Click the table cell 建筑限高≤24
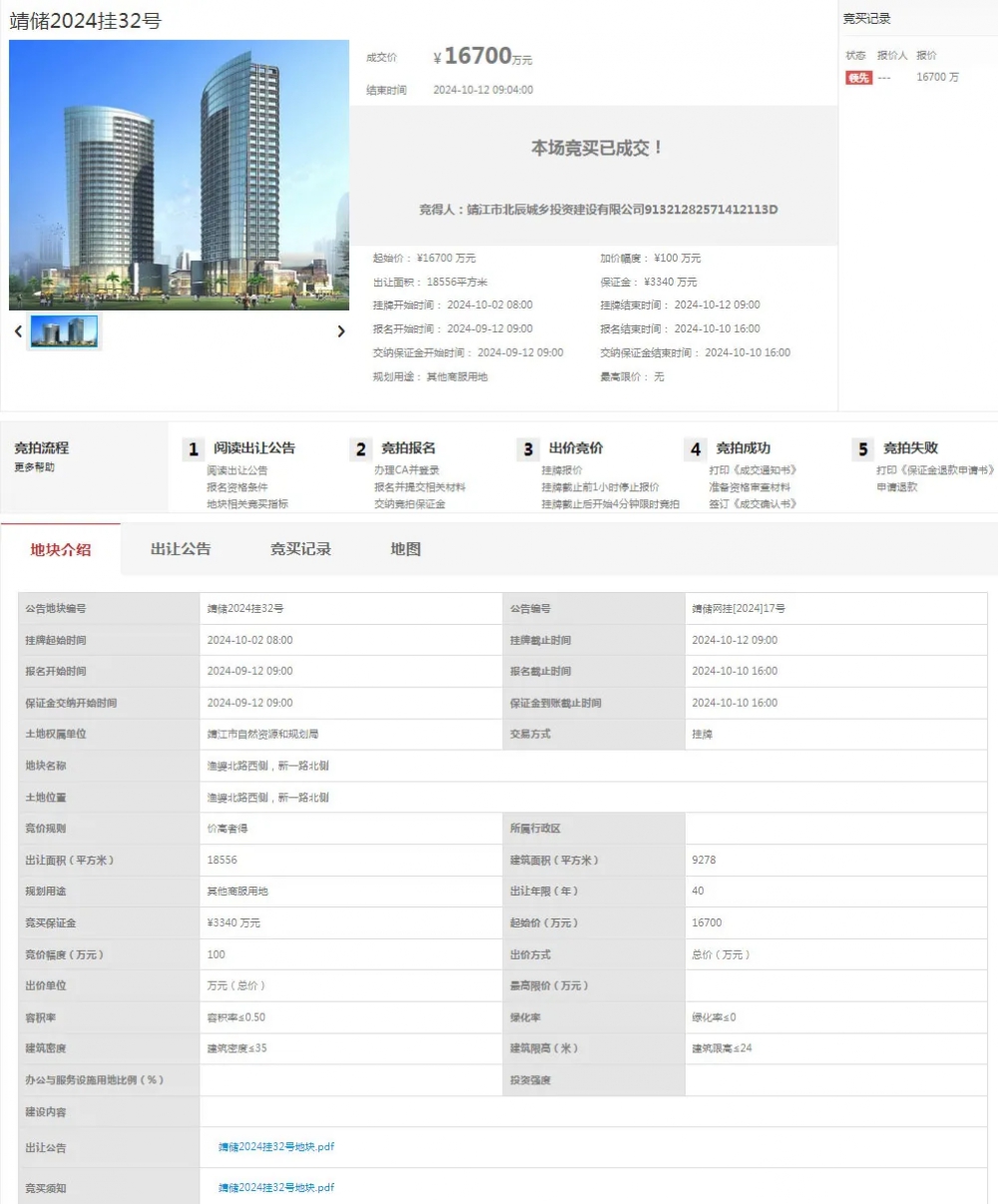The image size is (998, 1204). point(723,1048)
